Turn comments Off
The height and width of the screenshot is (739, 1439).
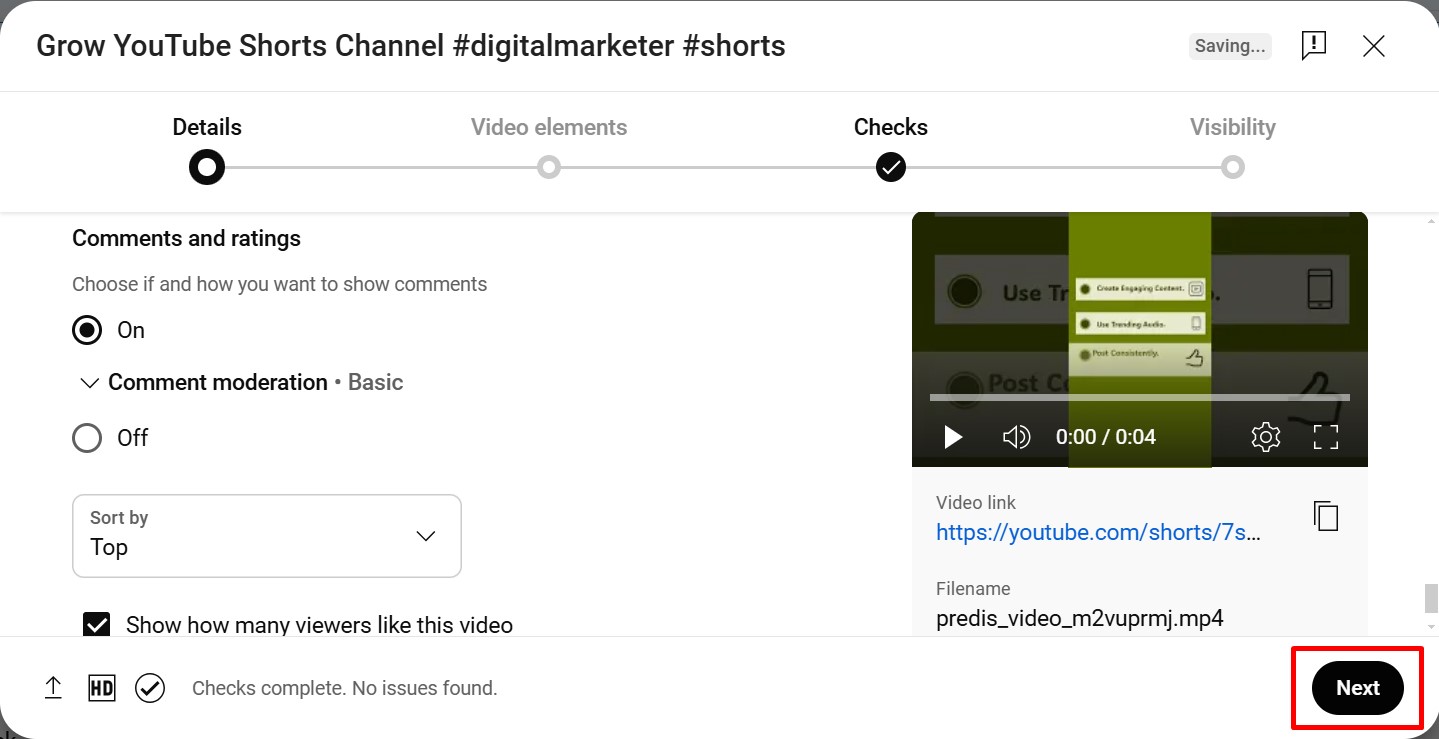coord(87,437)
